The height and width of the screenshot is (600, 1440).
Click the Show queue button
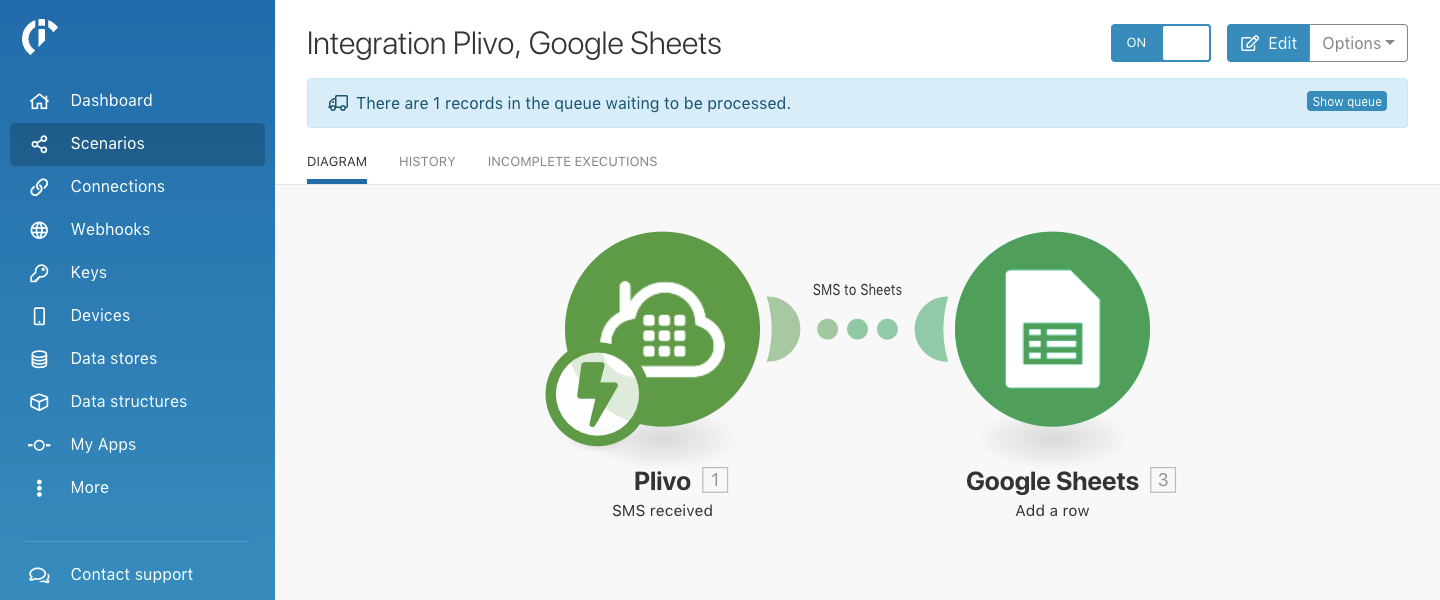click(x=1347, y=102)
